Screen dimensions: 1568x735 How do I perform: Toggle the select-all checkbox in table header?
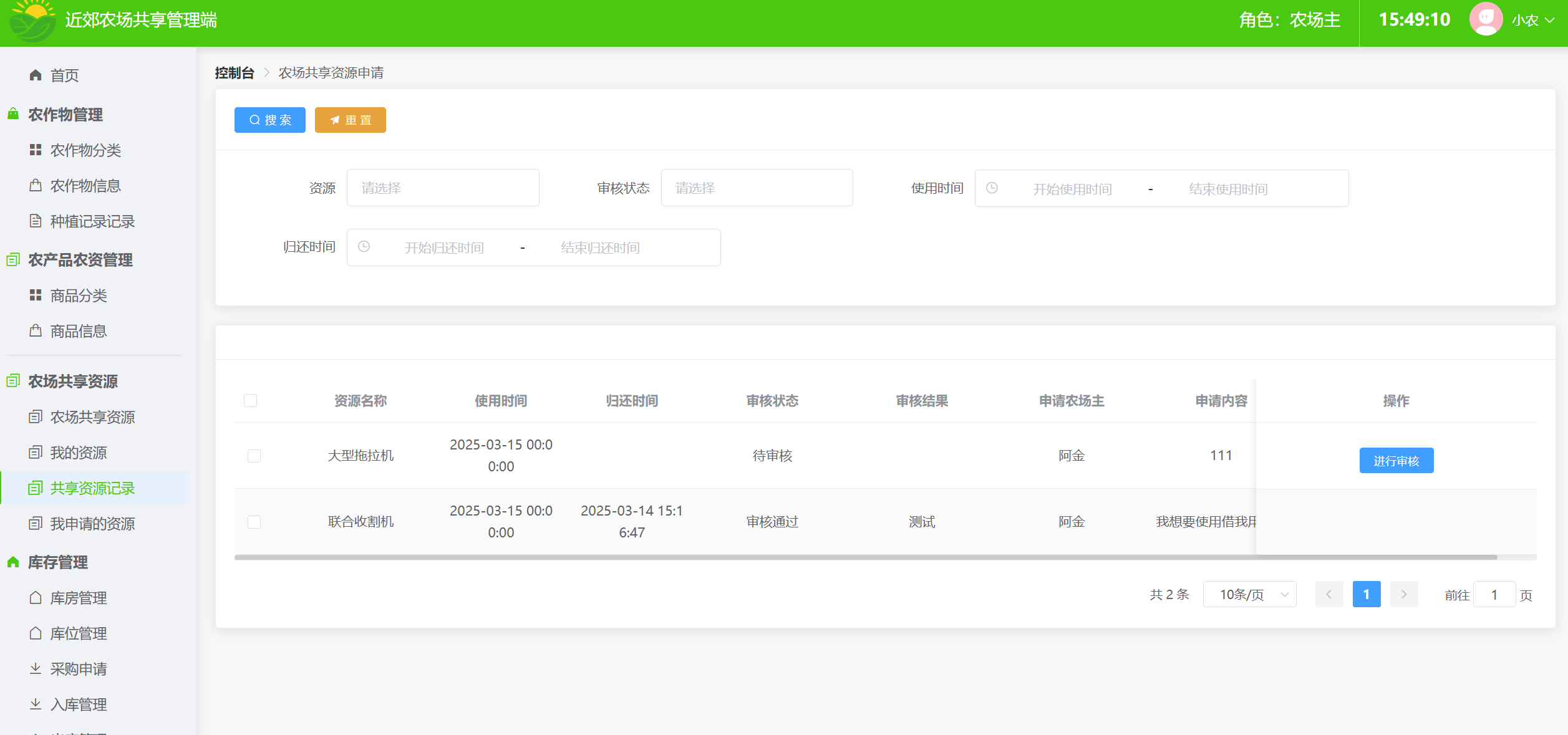(x=250, y=400)
